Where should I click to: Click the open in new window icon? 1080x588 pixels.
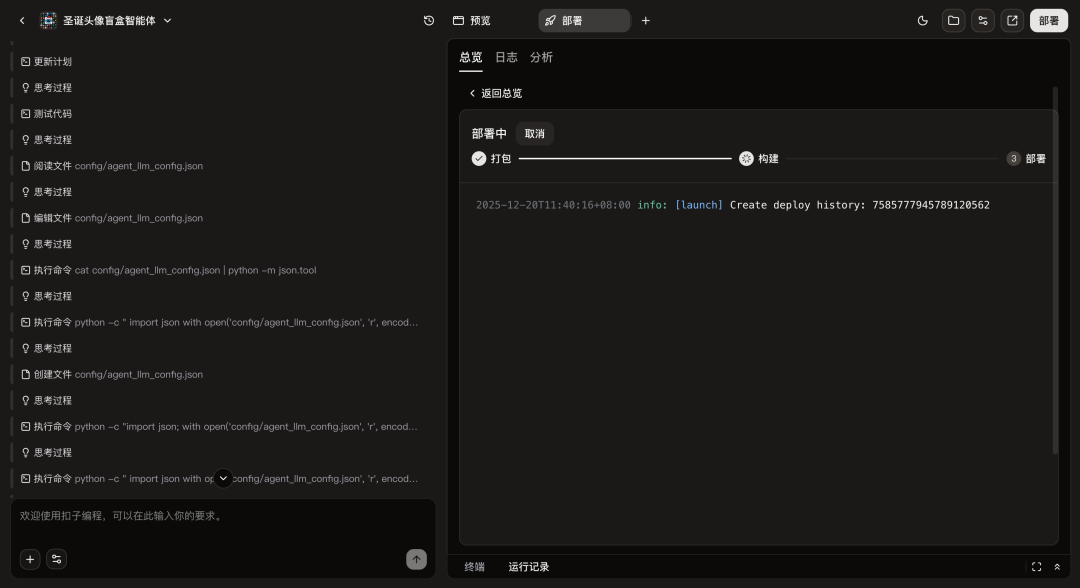pyautogui.click(x=1012, y=20)
